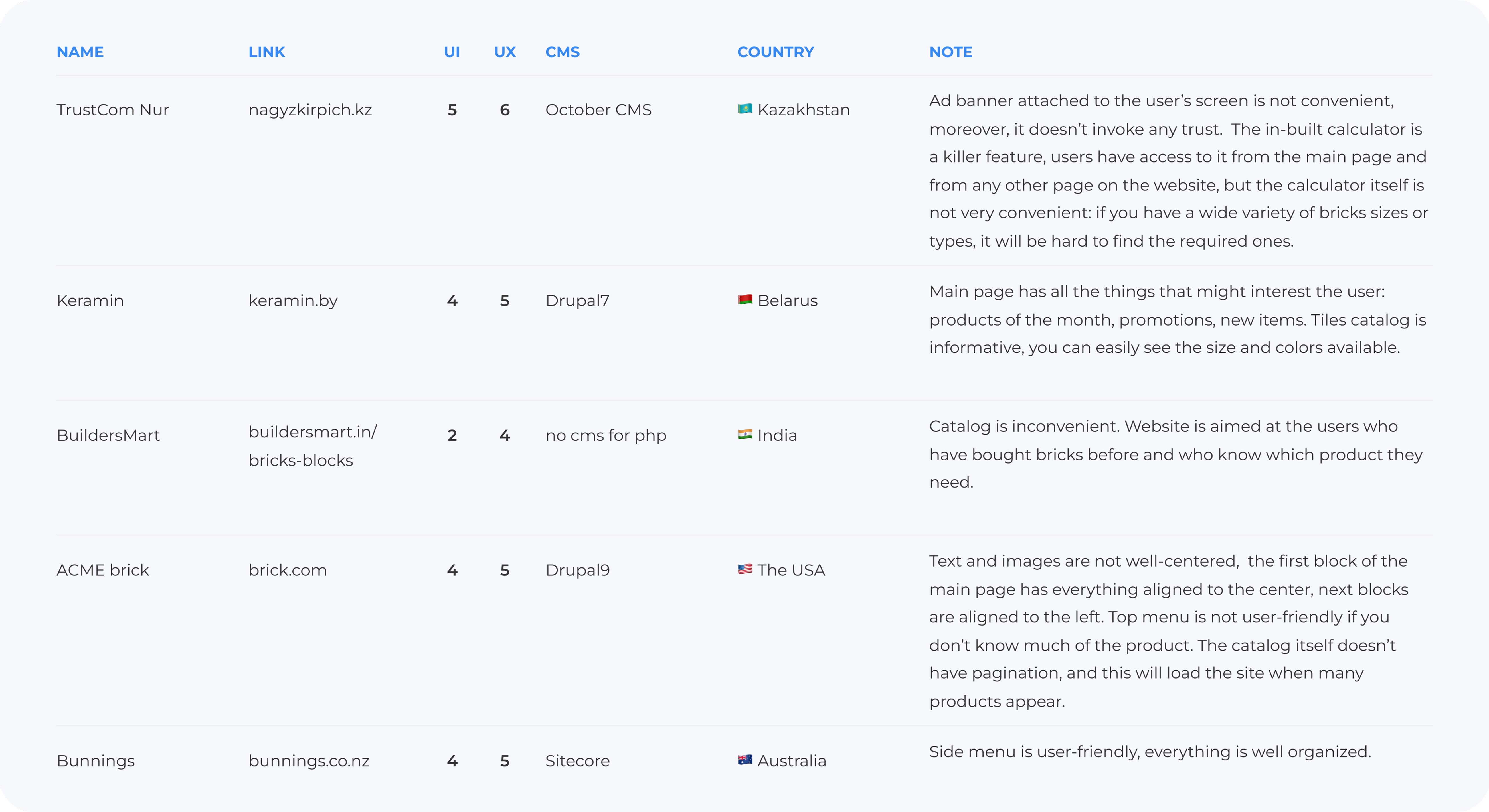Sort by the UI score header

click(x=452, y=52)
